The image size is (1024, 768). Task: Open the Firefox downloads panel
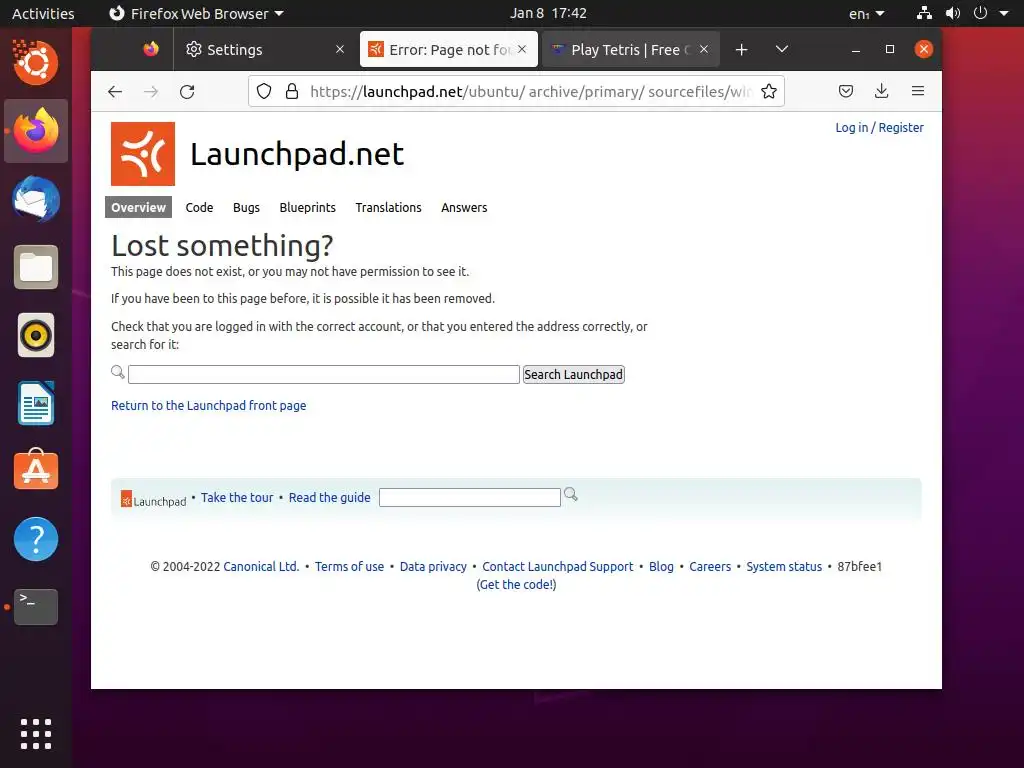882,91
